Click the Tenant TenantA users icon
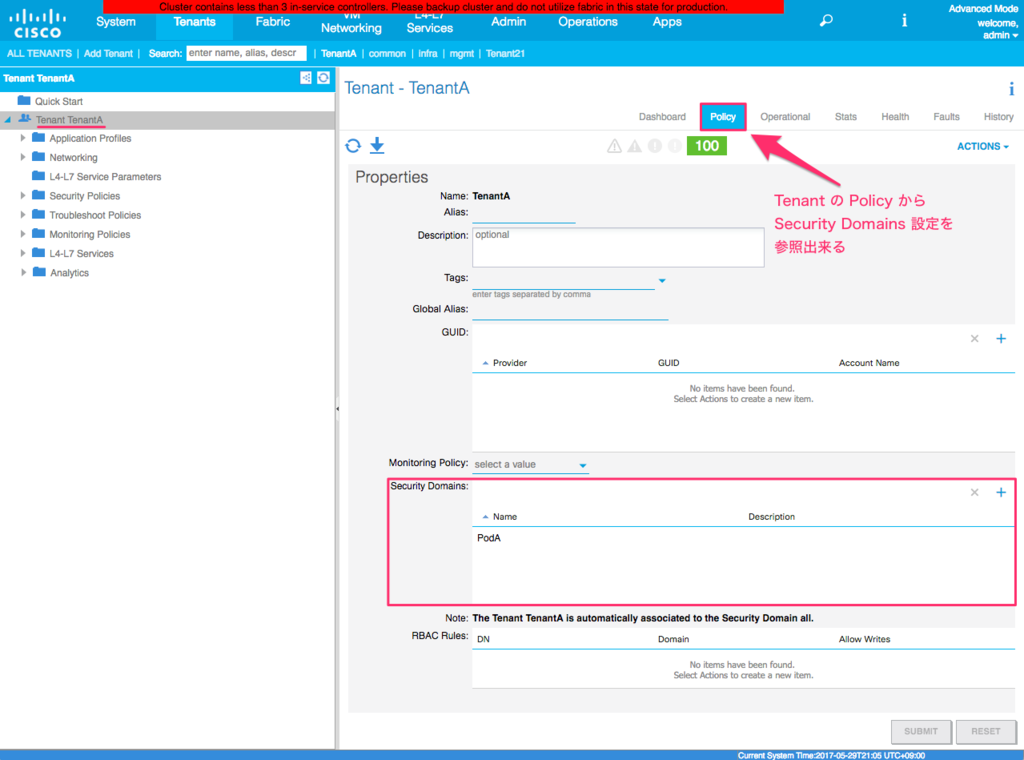 25,119
